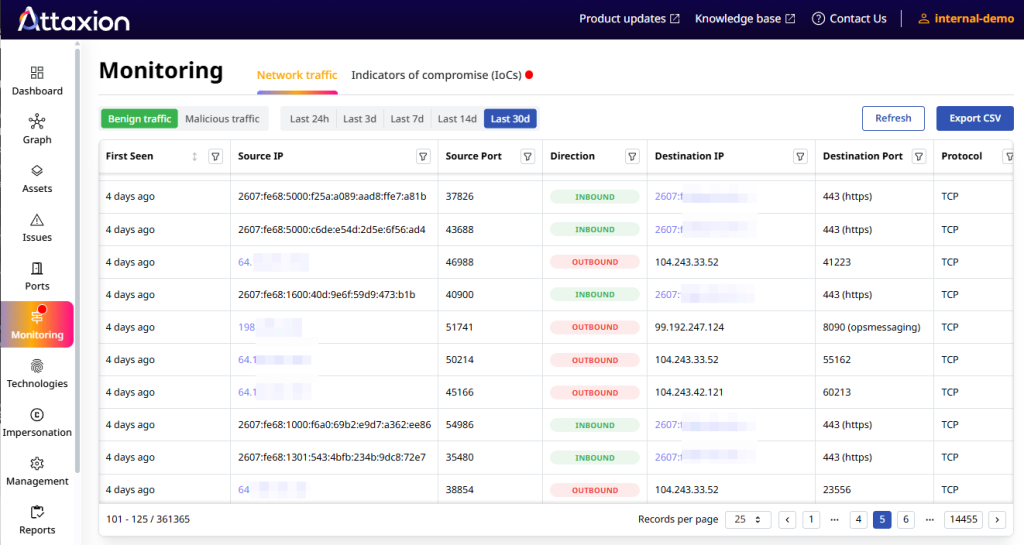
Task: Filter the Direction column
Action: tap(632, 157)
